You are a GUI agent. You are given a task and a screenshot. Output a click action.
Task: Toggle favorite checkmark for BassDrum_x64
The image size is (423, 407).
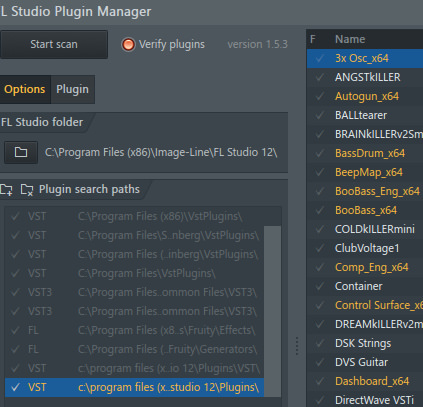point(320,153)
